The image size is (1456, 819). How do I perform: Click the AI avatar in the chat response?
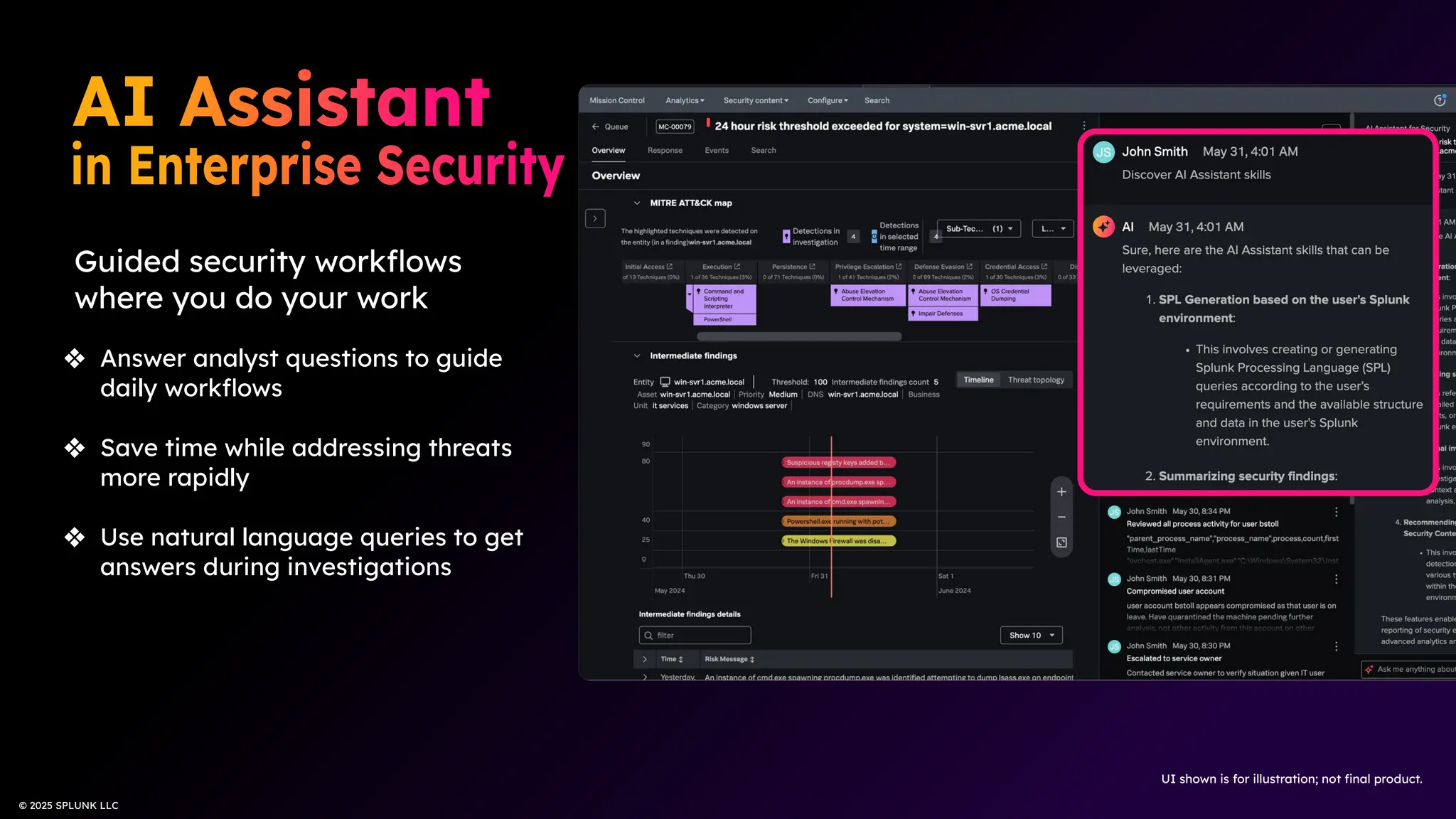coord(1103,227)
